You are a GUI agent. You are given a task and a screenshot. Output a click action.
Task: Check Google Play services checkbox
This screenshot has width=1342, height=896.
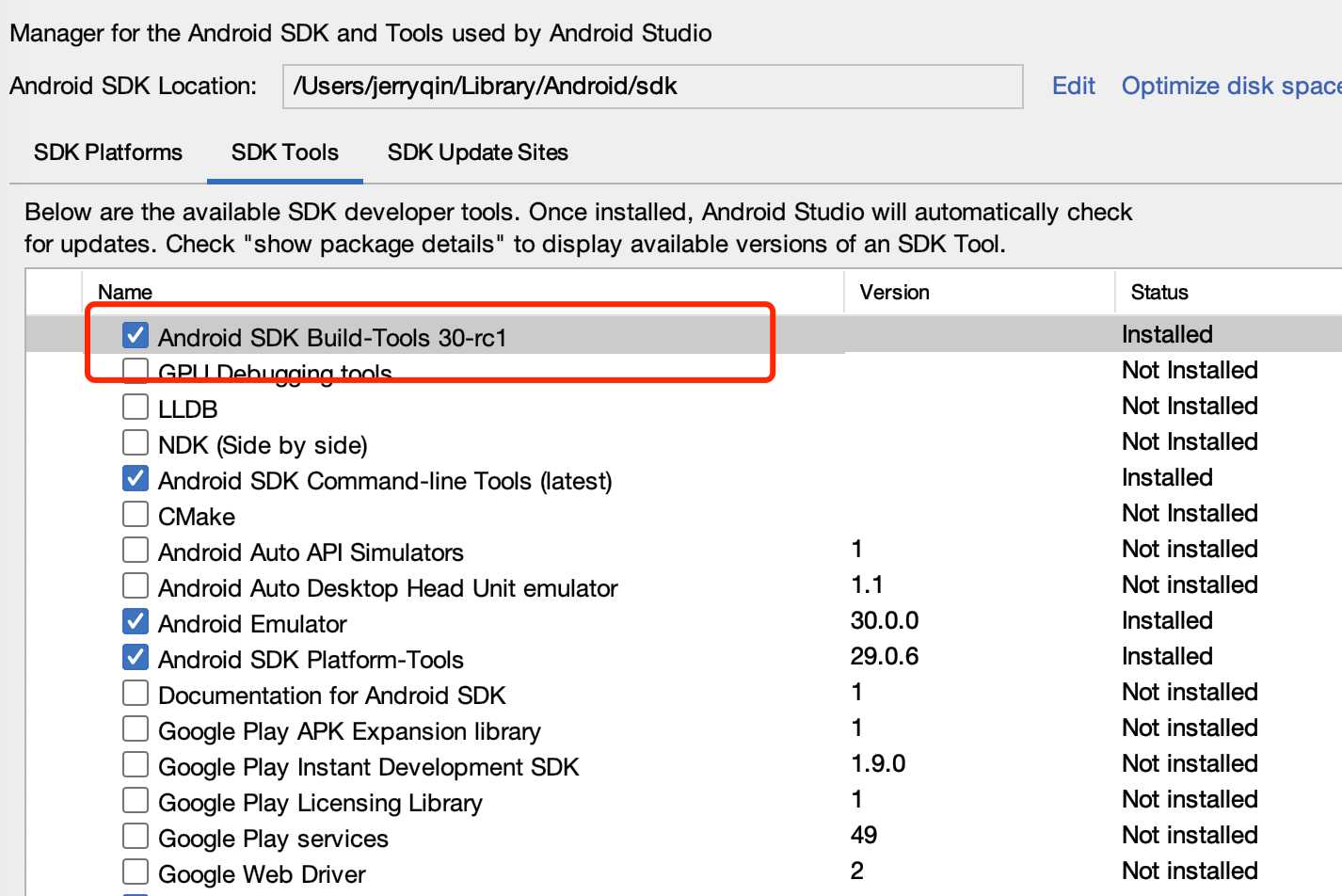click(x=136, y=836)
